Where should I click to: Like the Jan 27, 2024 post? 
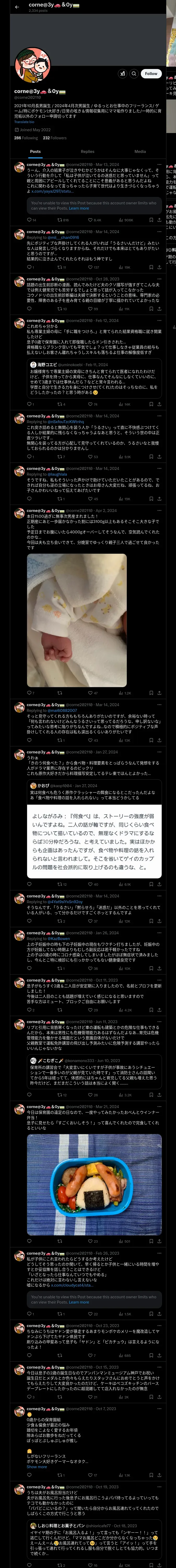coord(92,884)
